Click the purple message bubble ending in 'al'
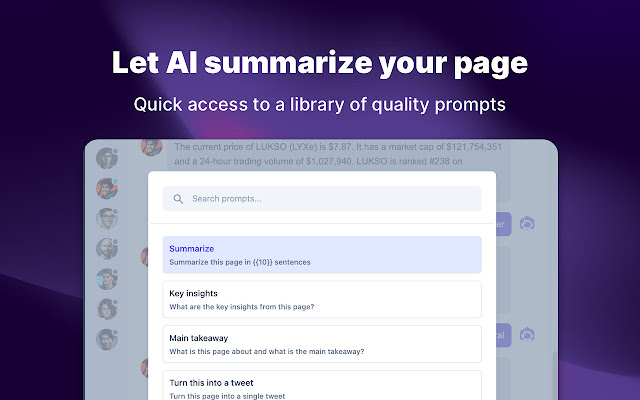640x400 pixels. [x=504, y=335]
